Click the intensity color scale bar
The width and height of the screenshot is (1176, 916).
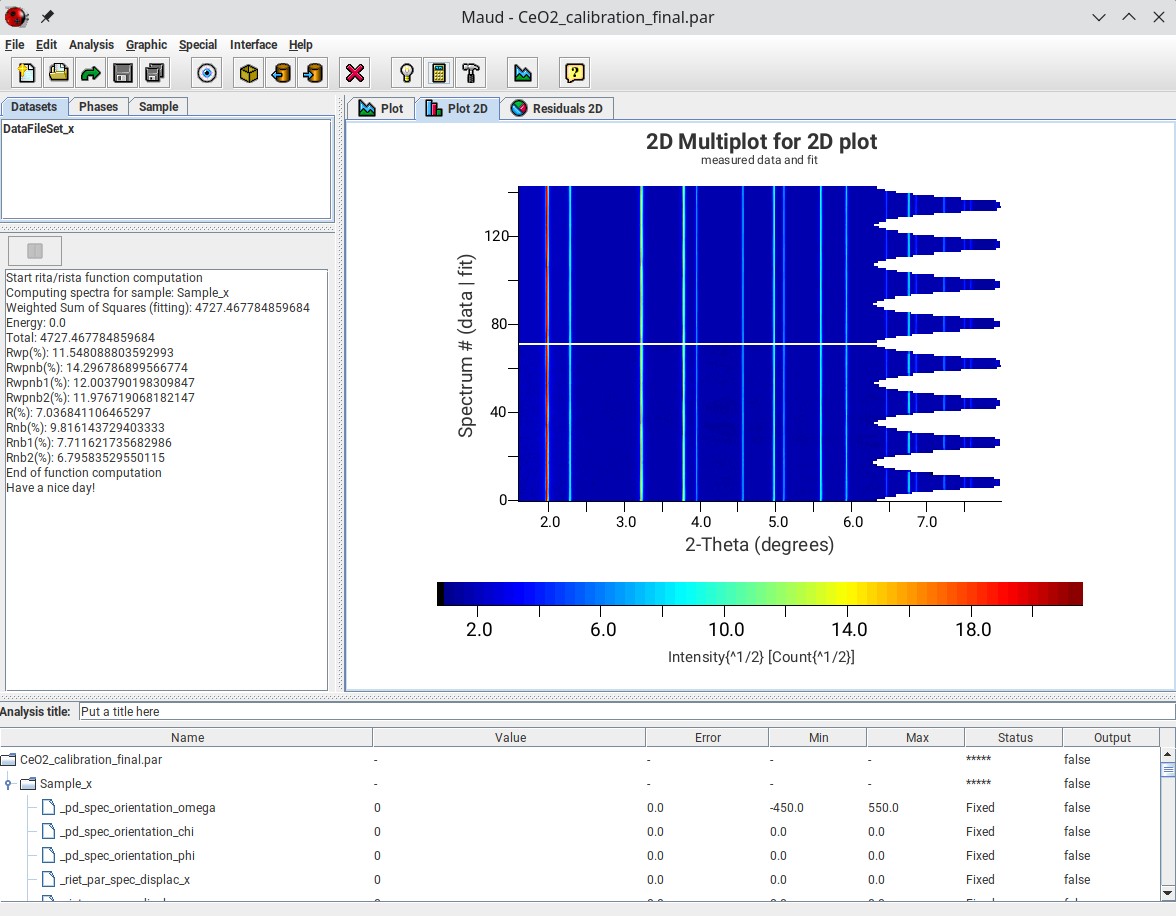760,594
